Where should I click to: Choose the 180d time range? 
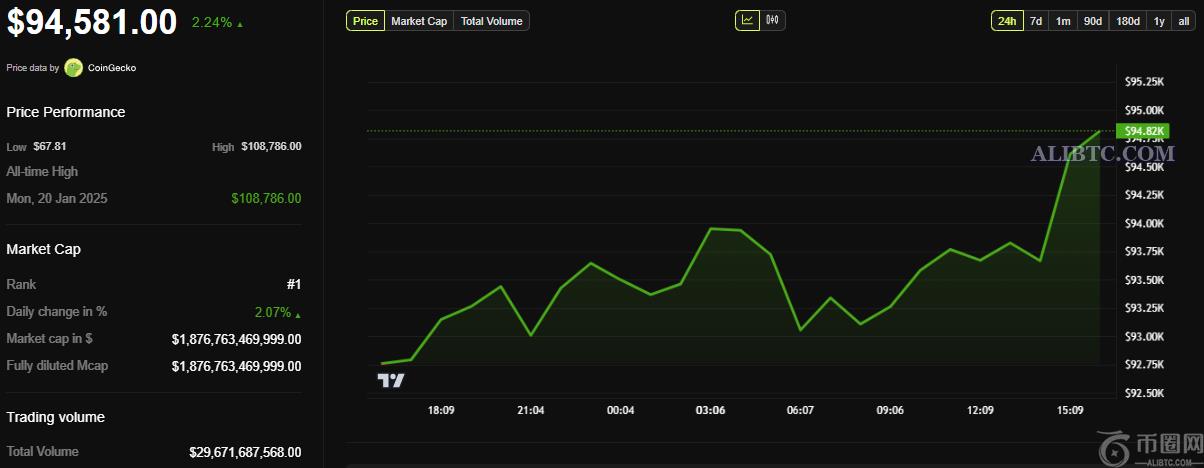pos(1127,21)
